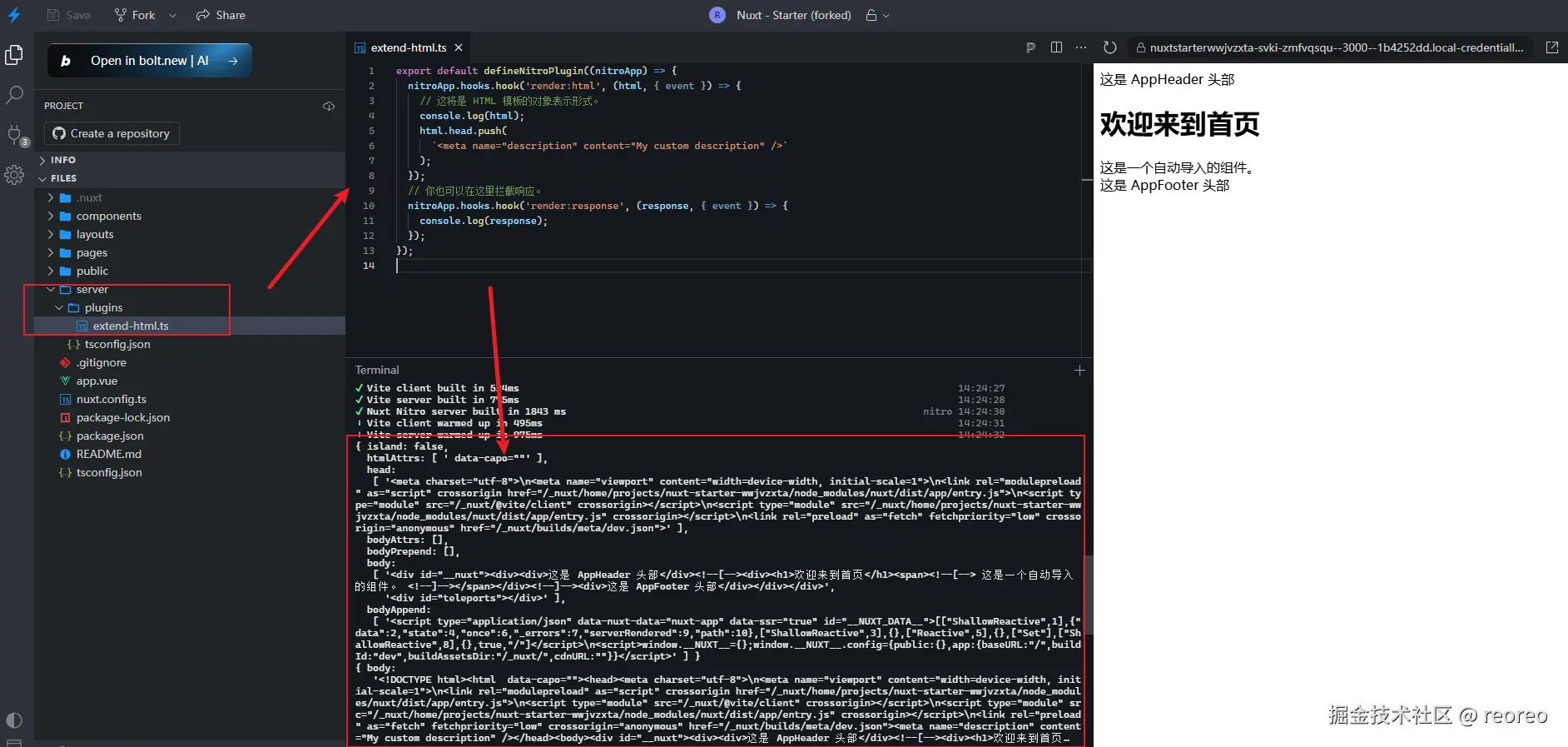This screenshot has height=747, width=1568.
Task: Click Create a repository button
Action: [x=112, y=133]
